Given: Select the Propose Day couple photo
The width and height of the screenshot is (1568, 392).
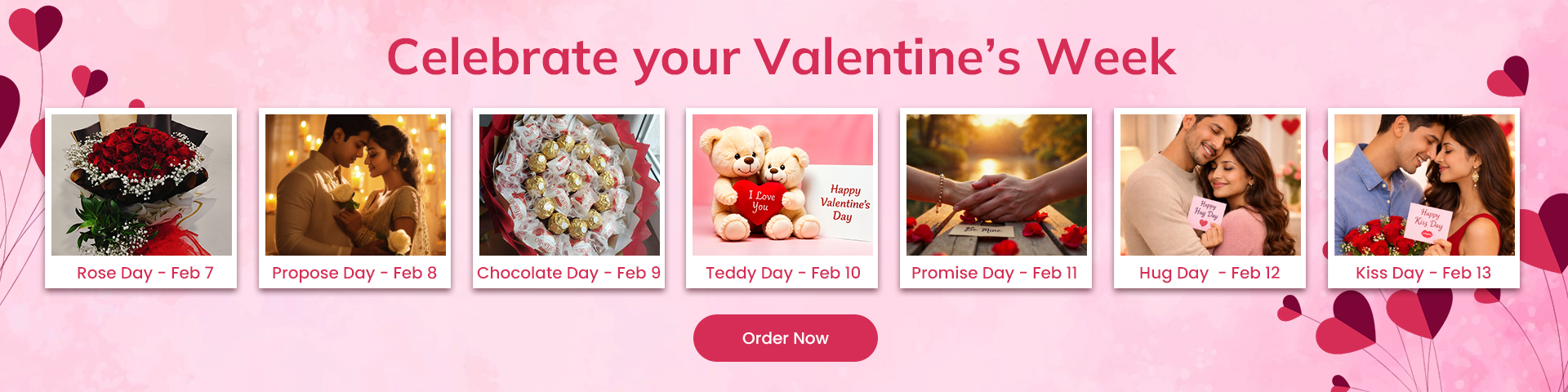Looking at the screenshot, I should (x=355, y=185).
